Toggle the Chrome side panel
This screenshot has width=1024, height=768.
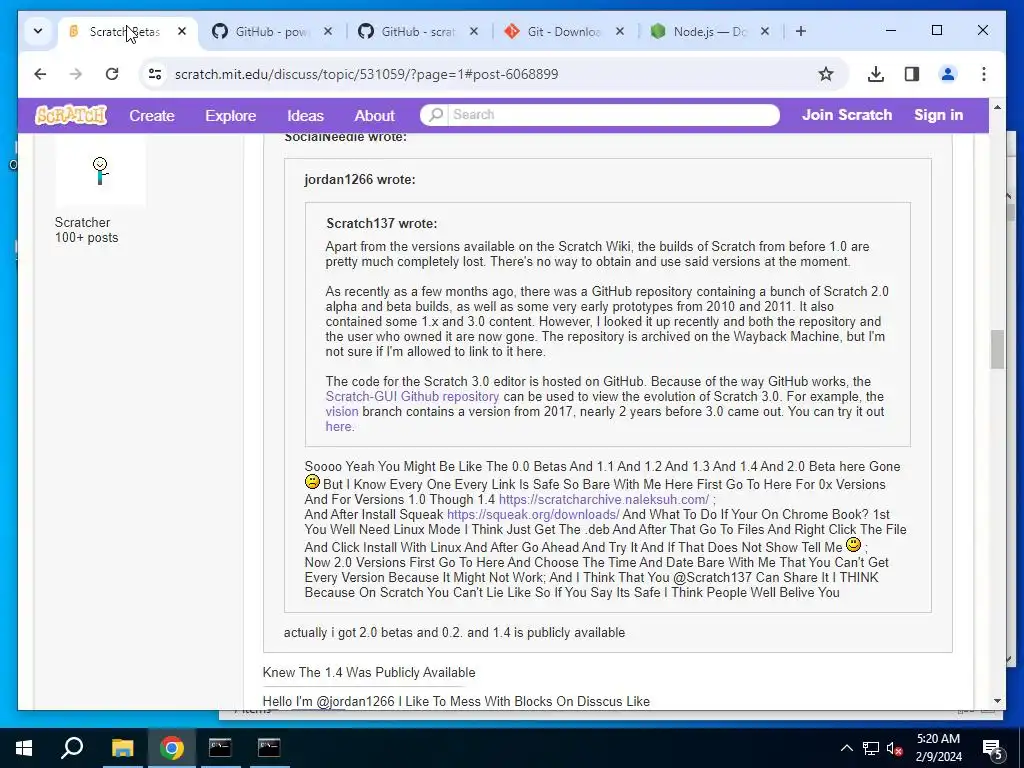point(912,74)
